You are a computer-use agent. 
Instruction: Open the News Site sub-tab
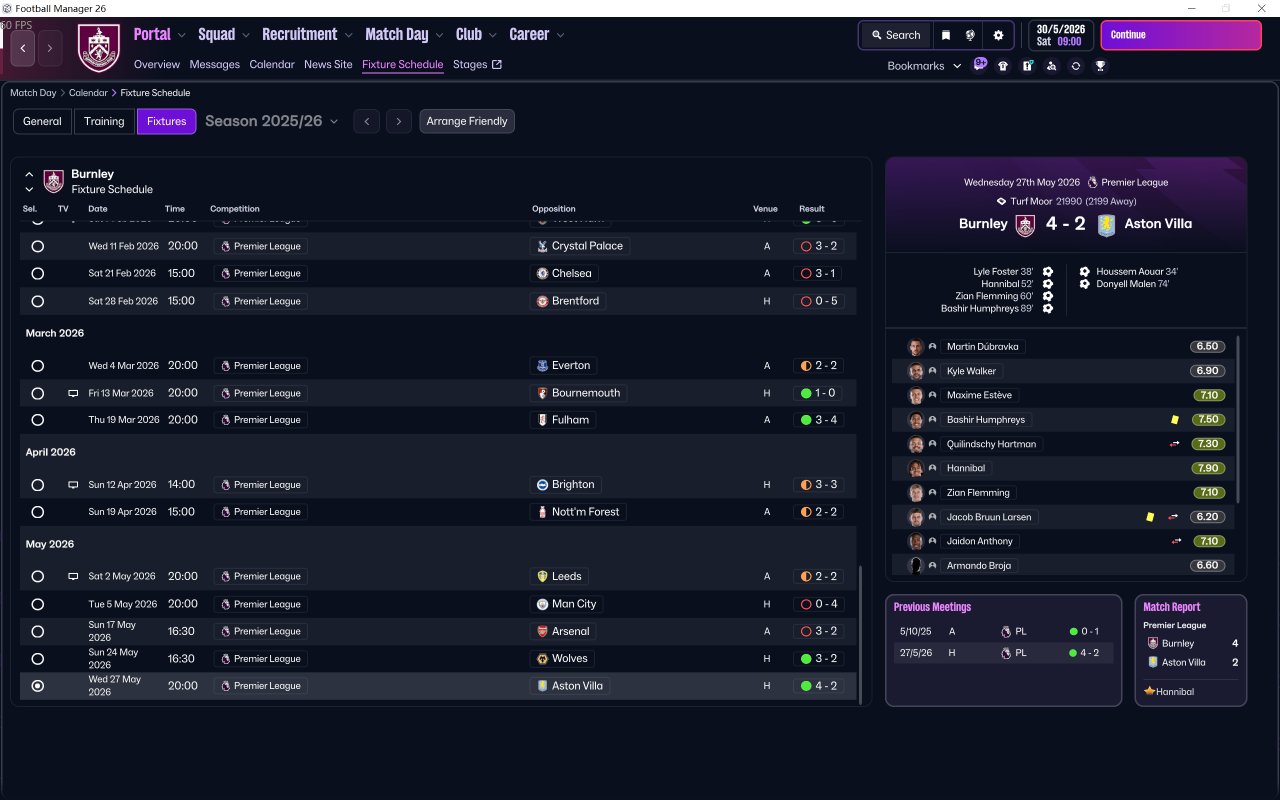[328, 65]
